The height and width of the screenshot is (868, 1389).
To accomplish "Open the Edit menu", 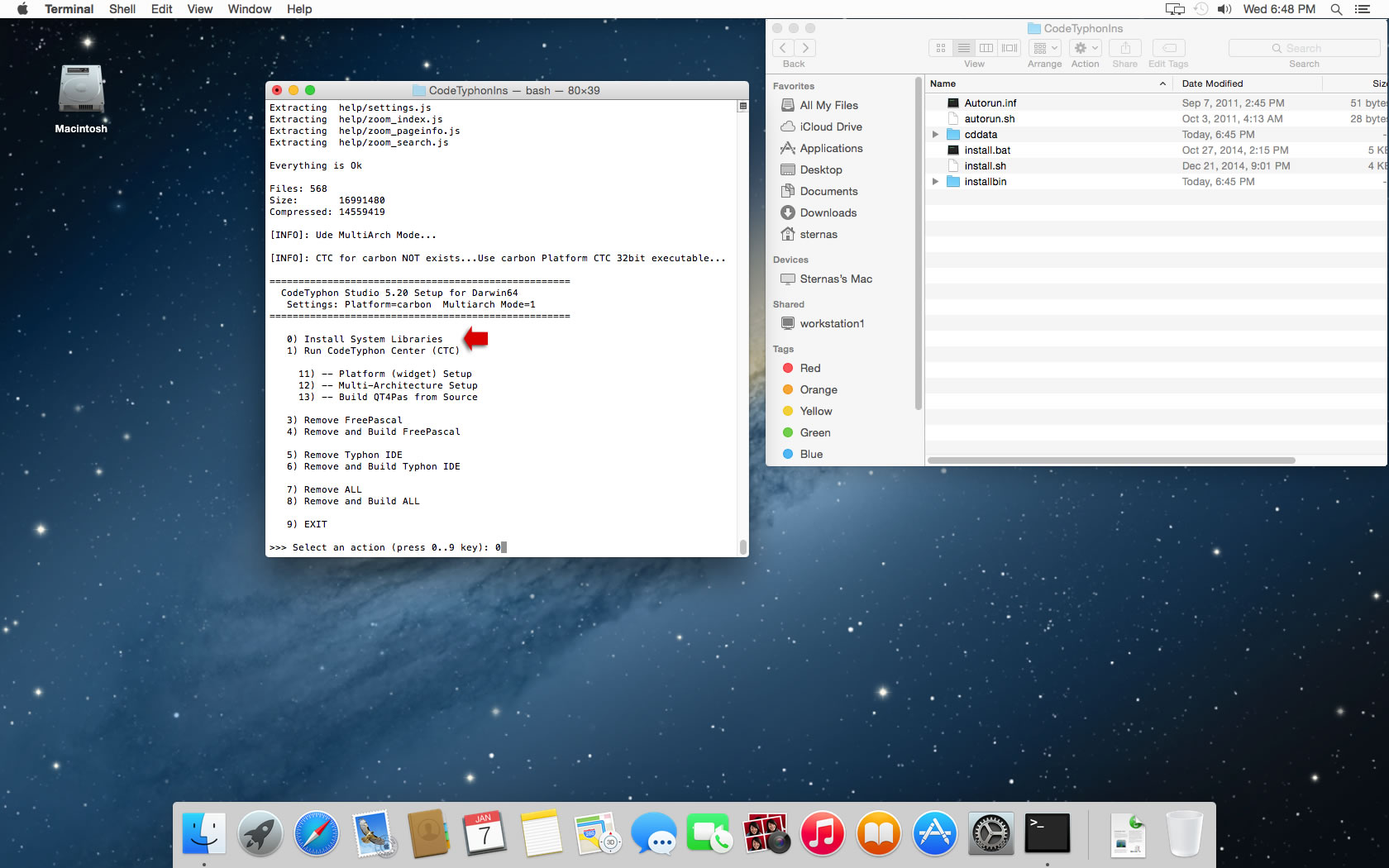I will [162, 9].
